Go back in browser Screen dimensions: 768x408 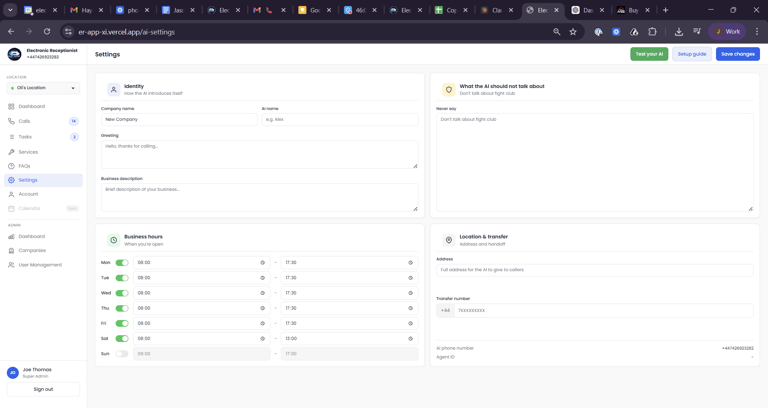[x=11, y=32]
